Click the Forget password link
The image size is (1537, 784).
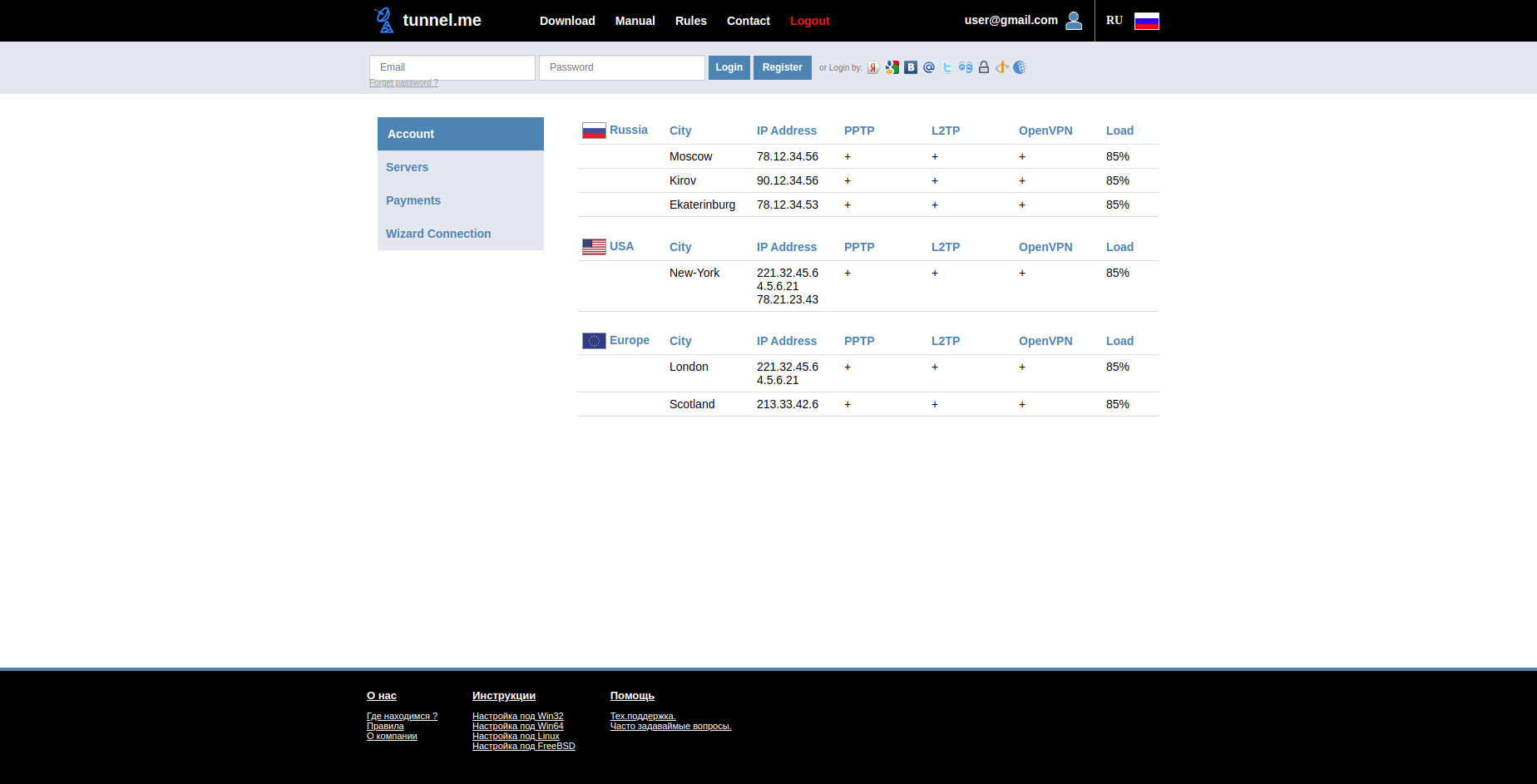coord(403,82)
